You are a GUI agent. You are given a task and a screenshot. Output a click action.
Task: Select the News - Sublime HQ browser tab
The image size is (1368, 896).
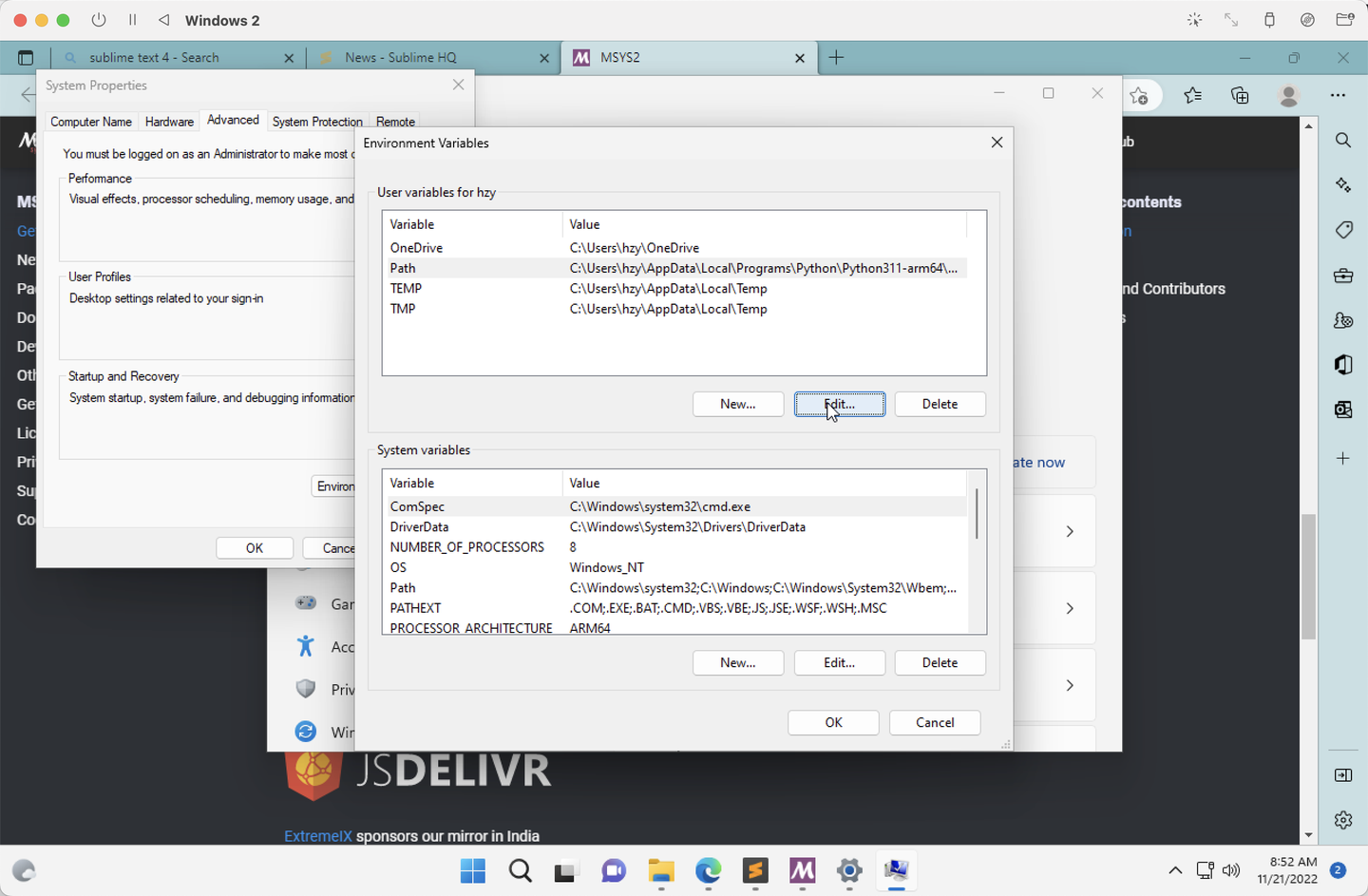click(401, 57)
